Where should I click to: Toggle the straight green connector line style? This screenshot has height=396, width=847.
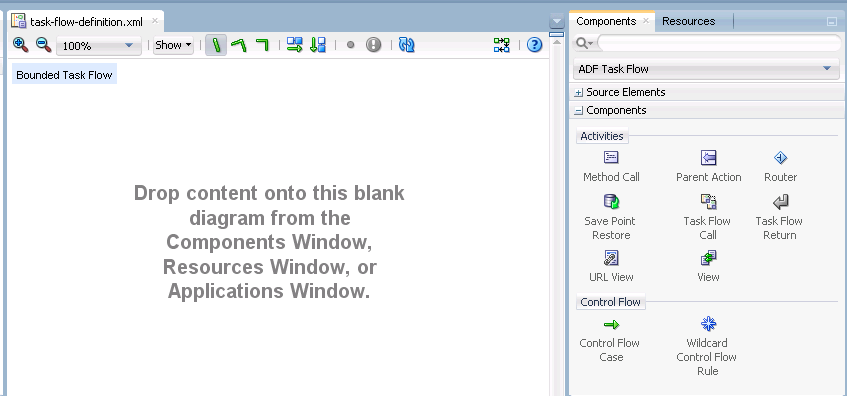tap(216, 45)
